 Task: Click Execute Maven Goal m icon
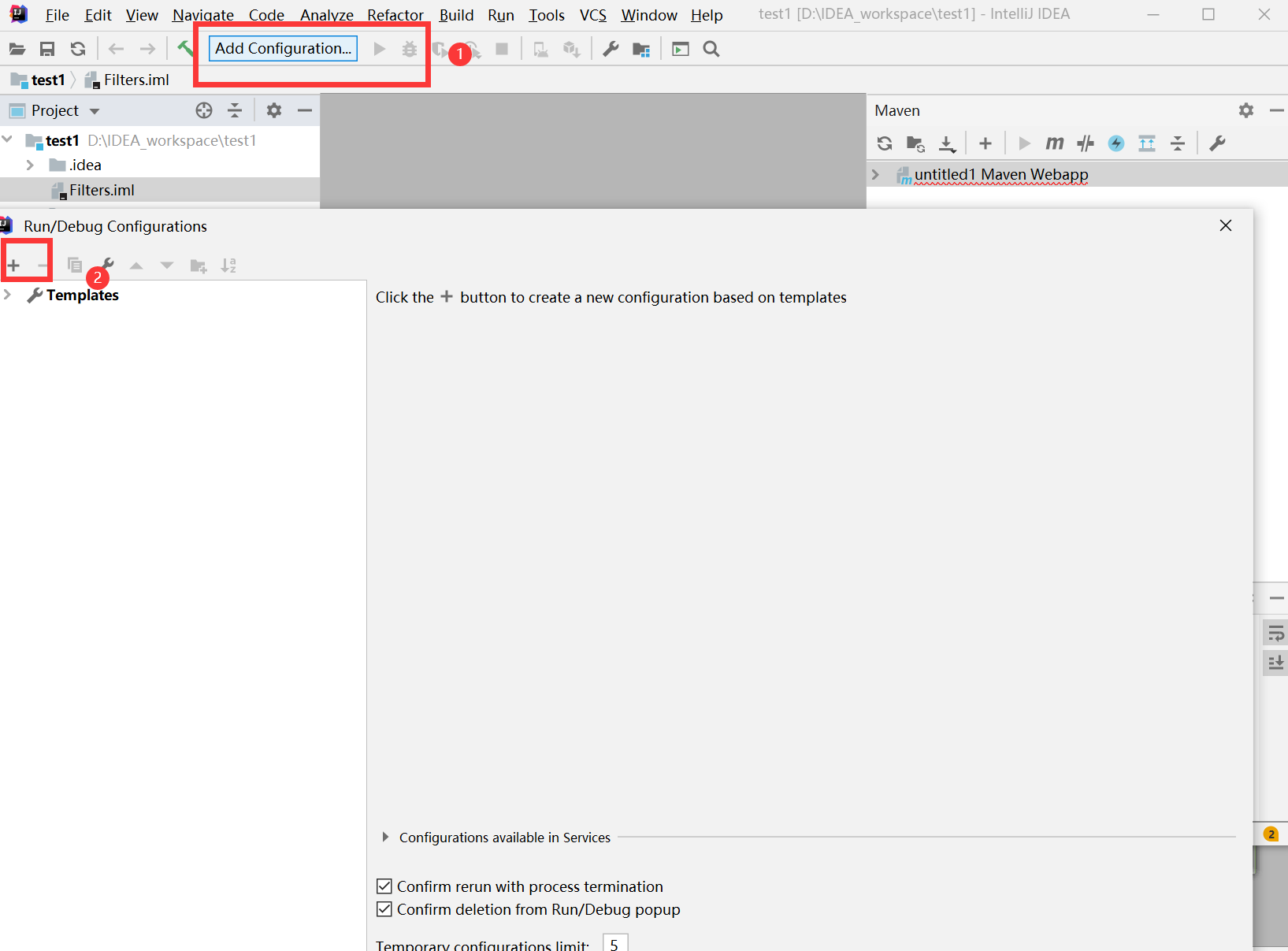pyautogui.click(x=1055, y=143)
